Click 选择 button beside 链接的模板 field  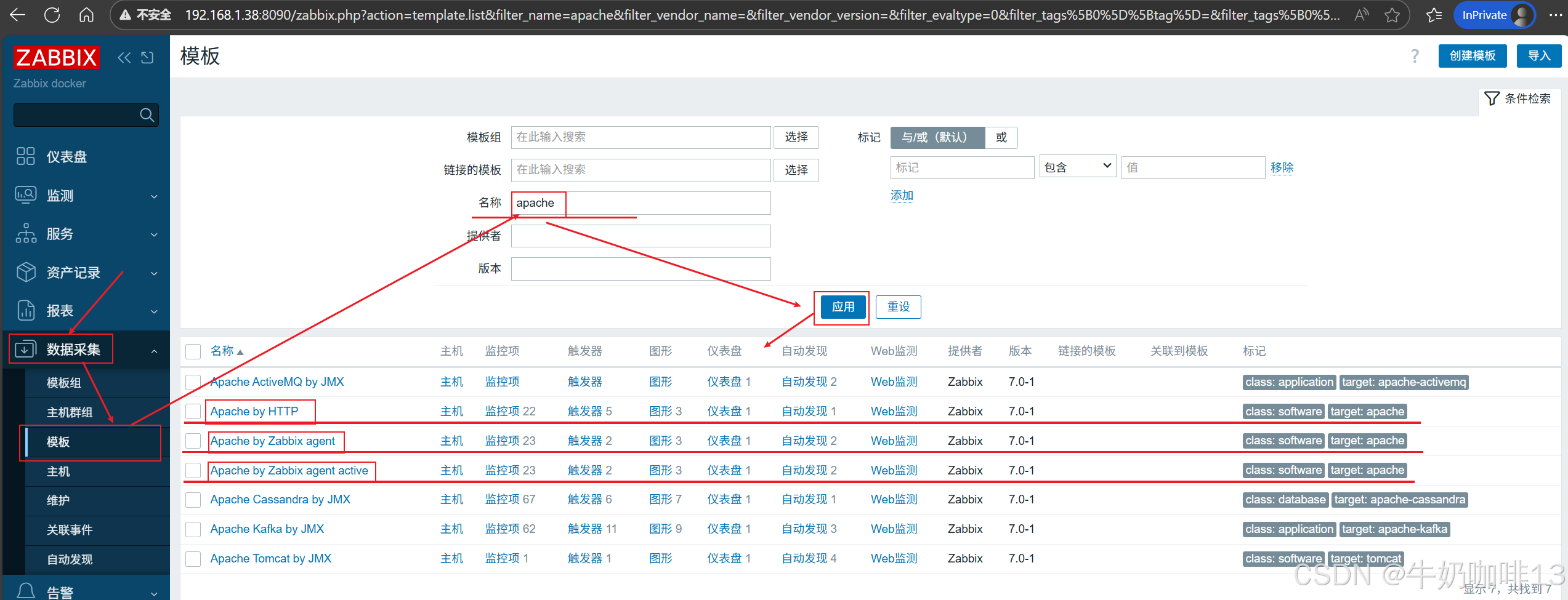tap(796, 170)
